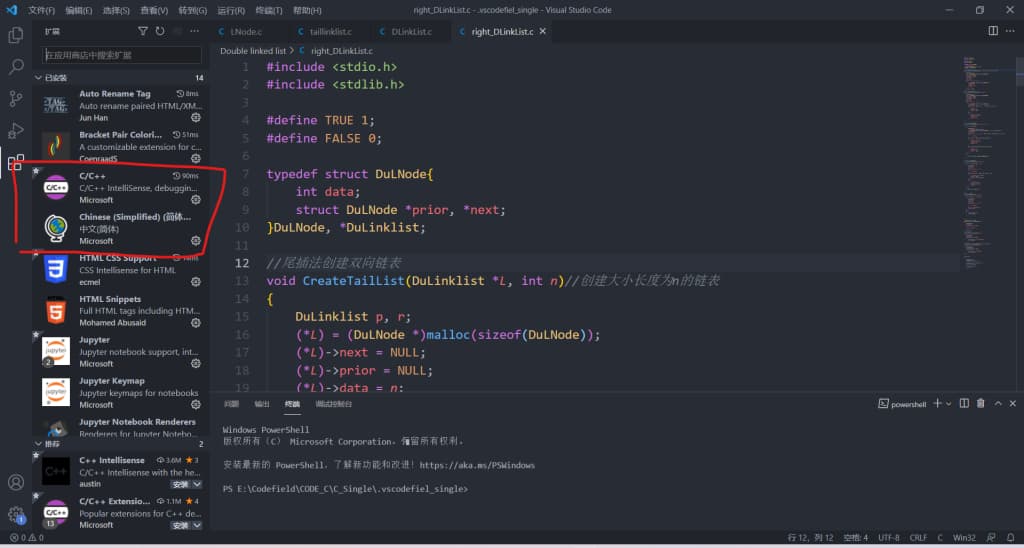Install the C/C++ Extension Pack
Screen dimensions: 1024x548
click(180, 525)
